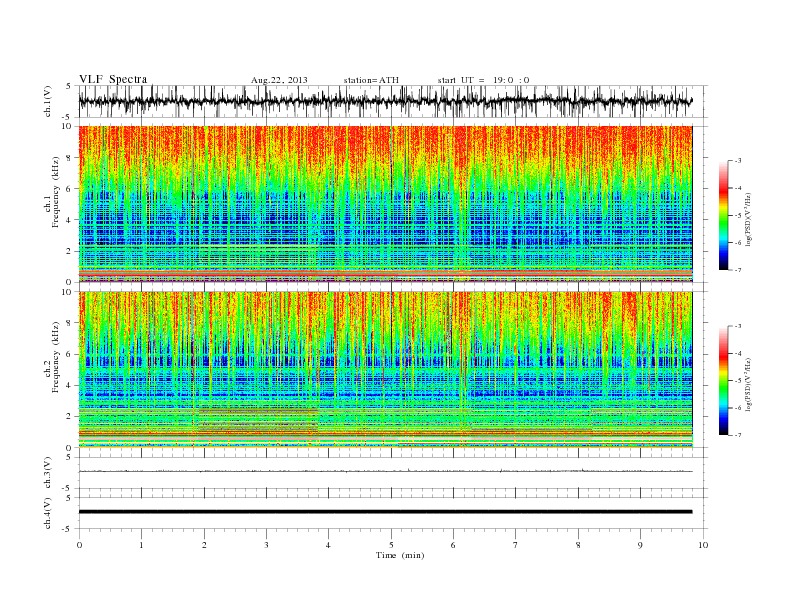Viewport: 792px width, 612px height.
Task: Click the "ch.3(V)" axis label
Action: click(x=48, y=473)
